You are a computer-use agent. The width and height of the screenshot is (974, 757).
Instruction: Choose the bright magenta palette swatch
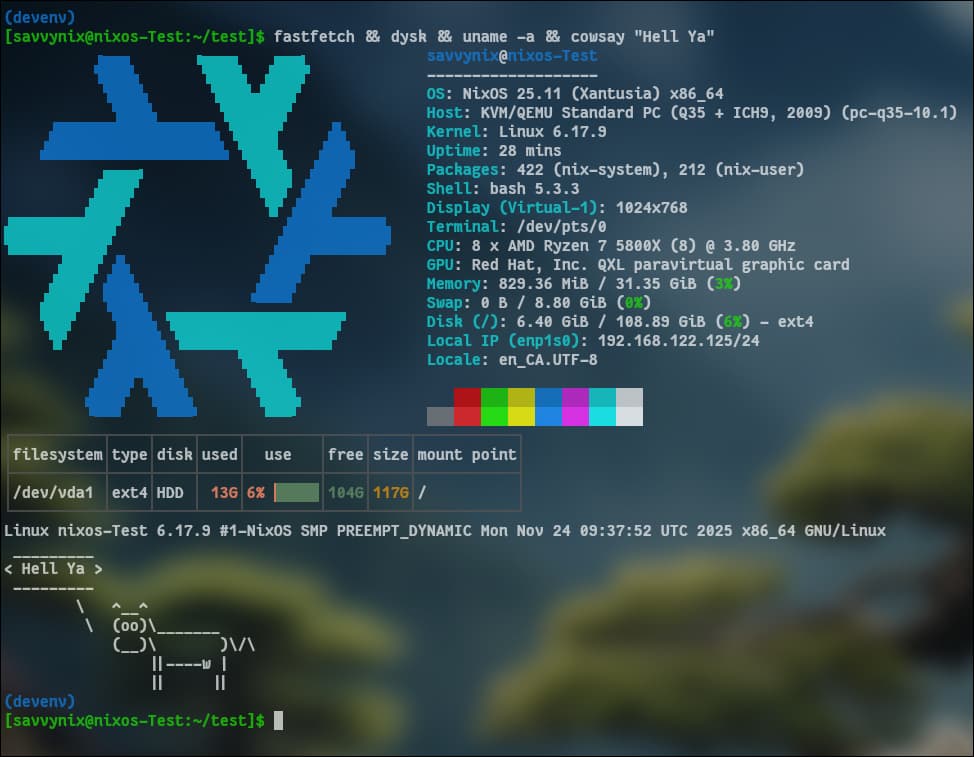tap(575, 416)
